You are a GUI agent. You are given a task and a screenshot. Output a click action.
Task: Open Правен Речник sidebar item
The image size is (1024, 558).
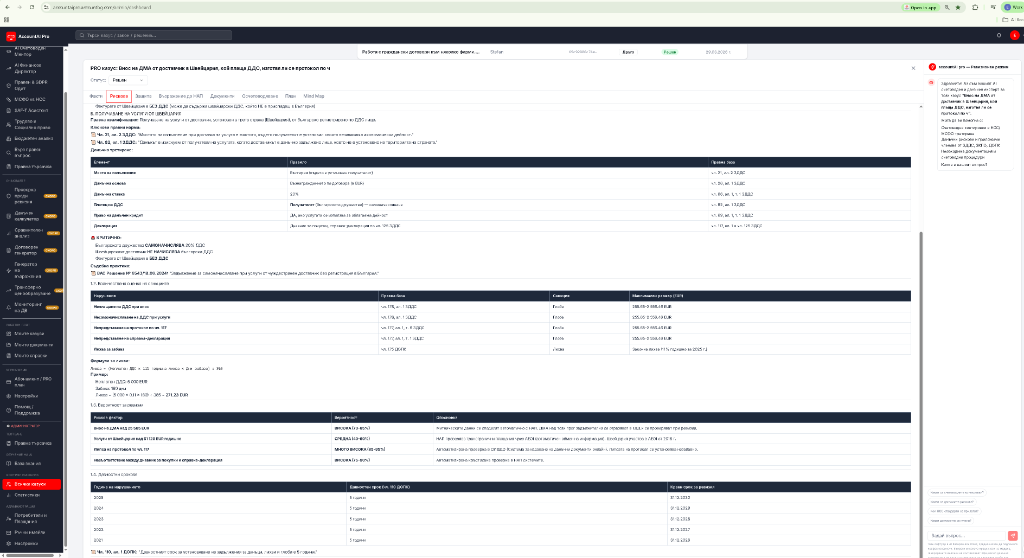pos(33,167)
